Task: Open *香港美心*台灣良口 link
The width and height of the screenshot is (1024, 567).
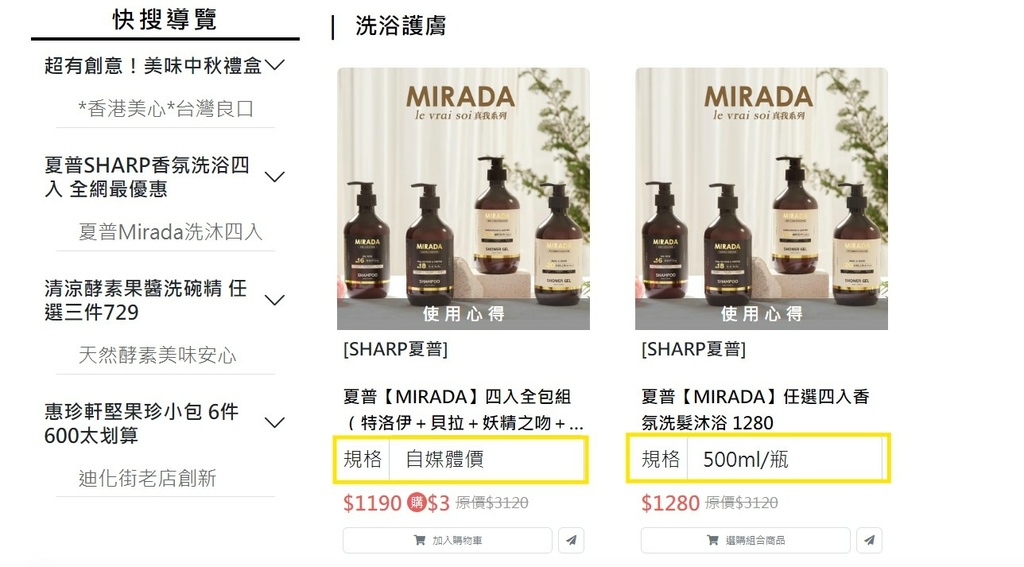Action: pyautogui.click(x=166, y=109)
